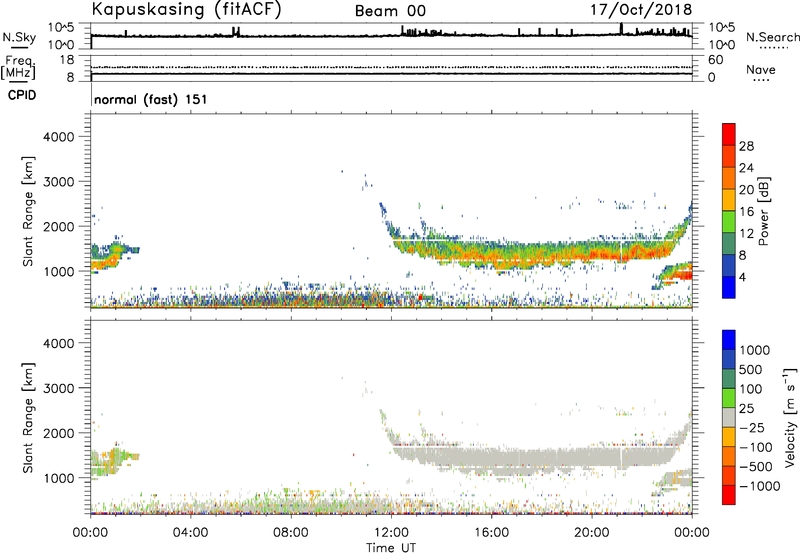
Task: Click the '18' frequency axis tick
Action: pos(67,60)
